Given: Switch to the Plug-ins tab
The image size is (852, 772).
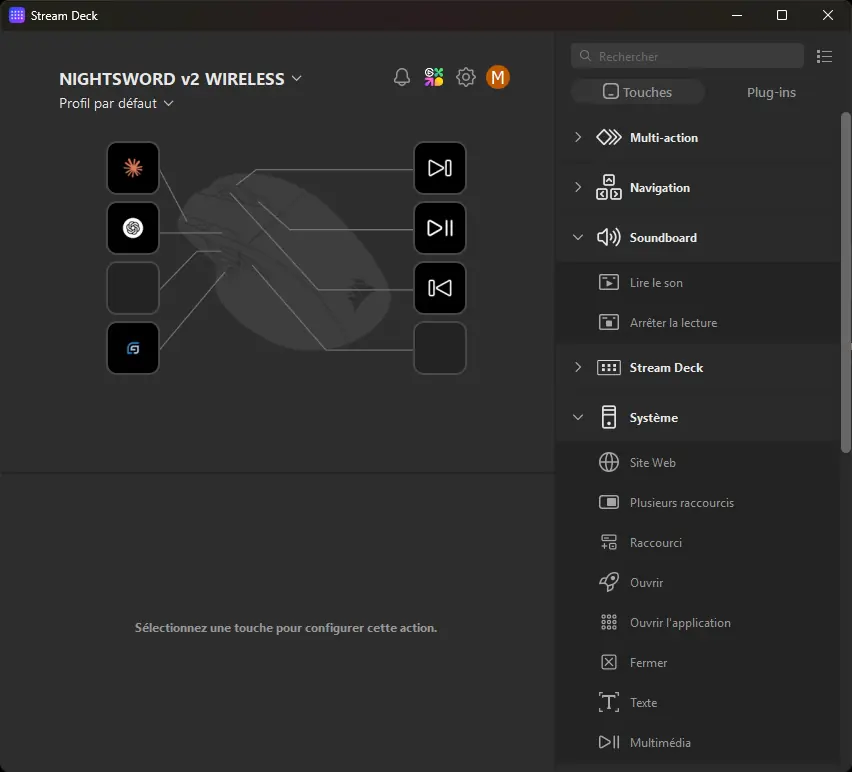Looking at the screenshot, I should tap(771, 92).
